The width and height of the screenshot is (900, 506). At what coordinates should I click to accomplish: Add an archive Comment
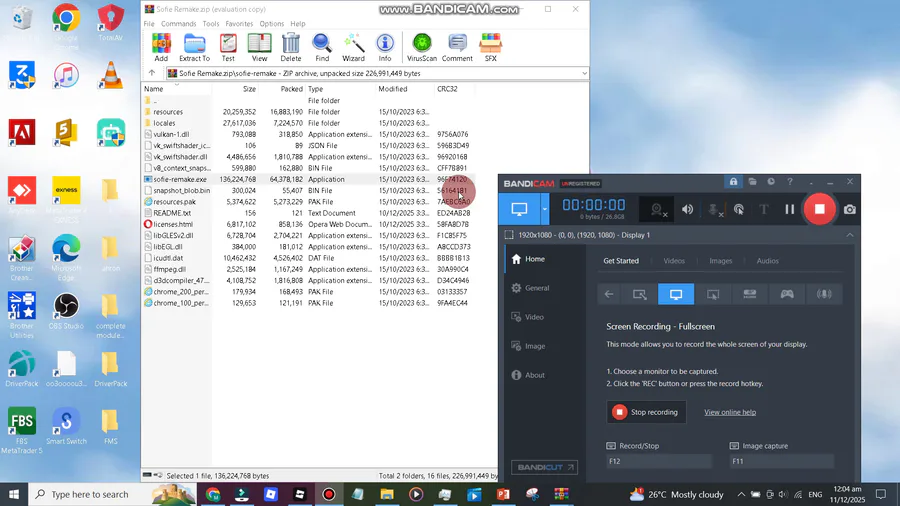coord(457,47)
